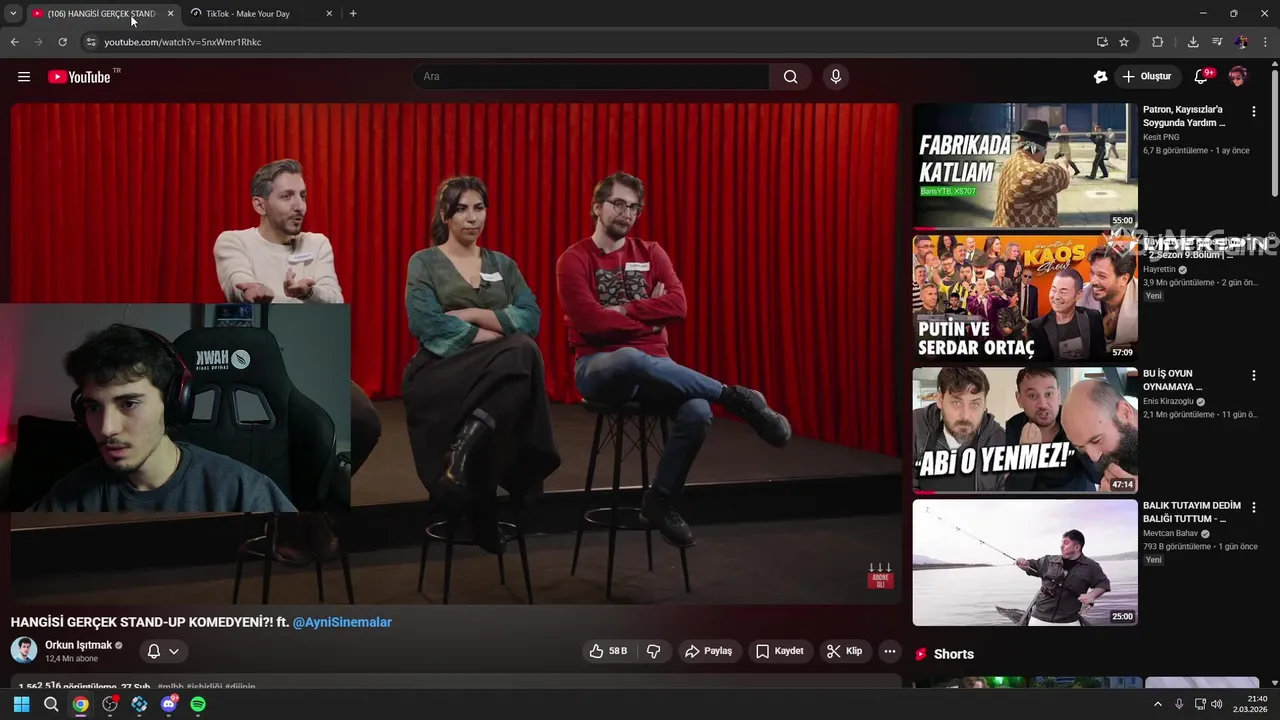
Task: Open Windows taskbar search
Action: (51, 704)
